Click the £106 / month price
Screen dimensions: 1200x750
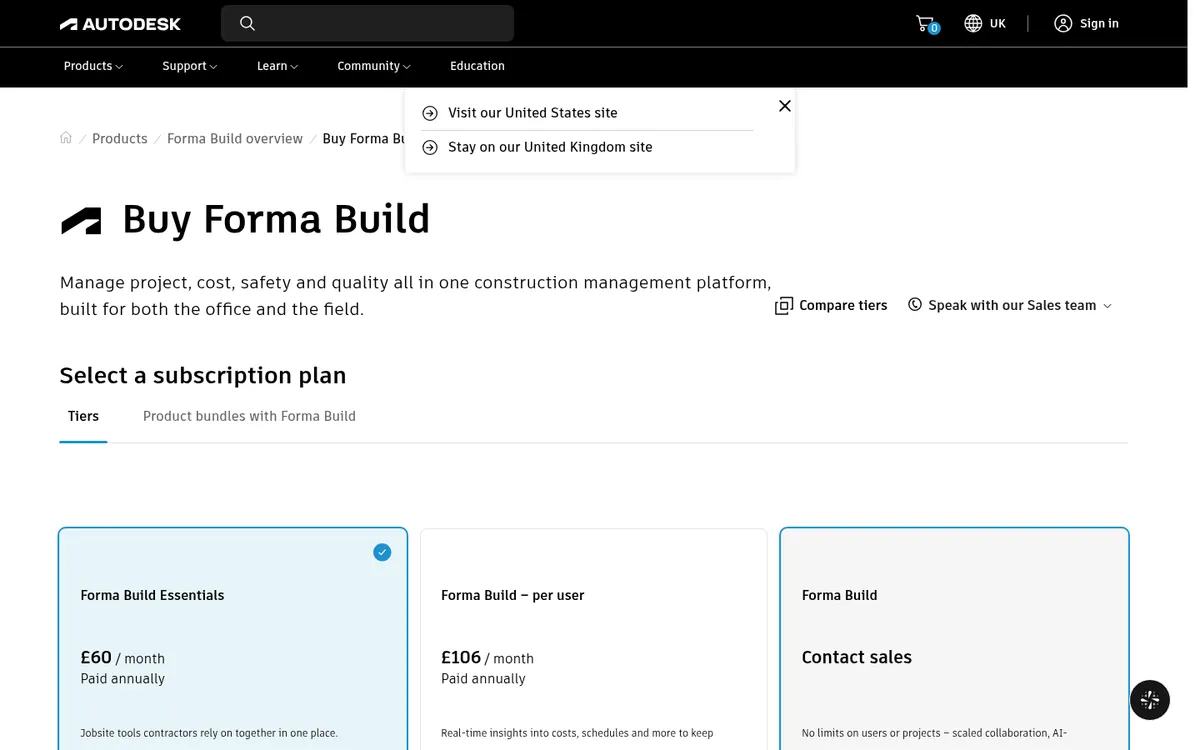coord(487,657)
